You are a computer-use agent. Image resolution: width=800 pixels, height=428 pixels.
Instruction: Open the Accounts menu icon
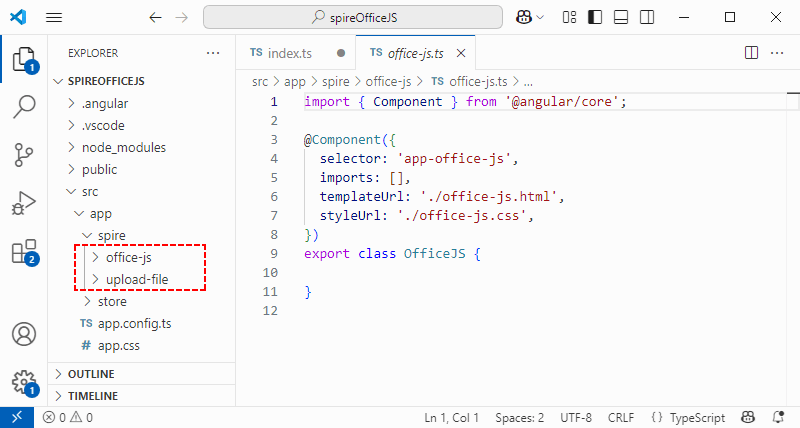click(23, 334)
